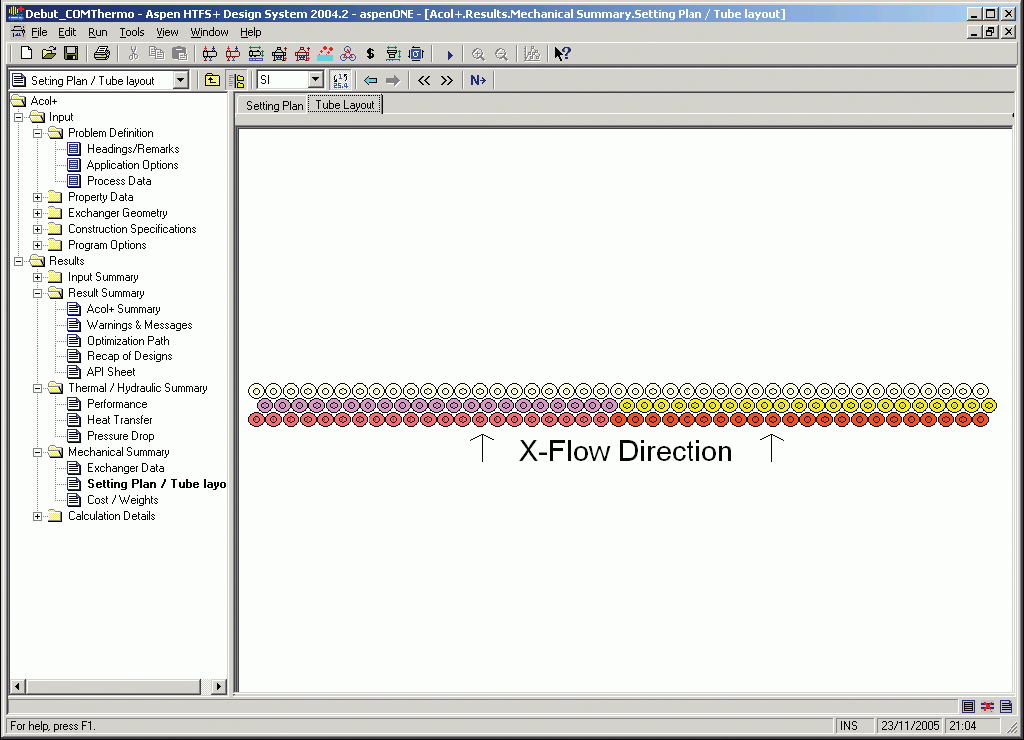Image resolution: width=1024 pixels, height=740 pixels.
Task: Open the View menu
Action: pyautogui.click(x=167, y=32)
